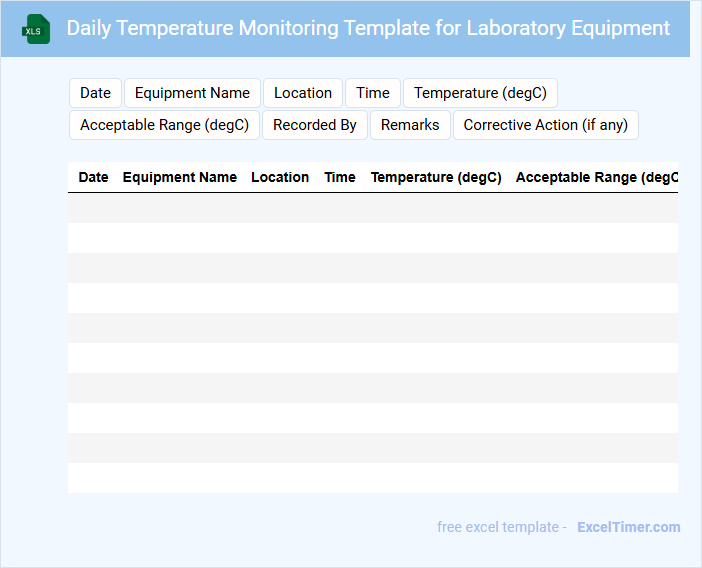Click the Corrective Action (if any) chip

point(545,125)
